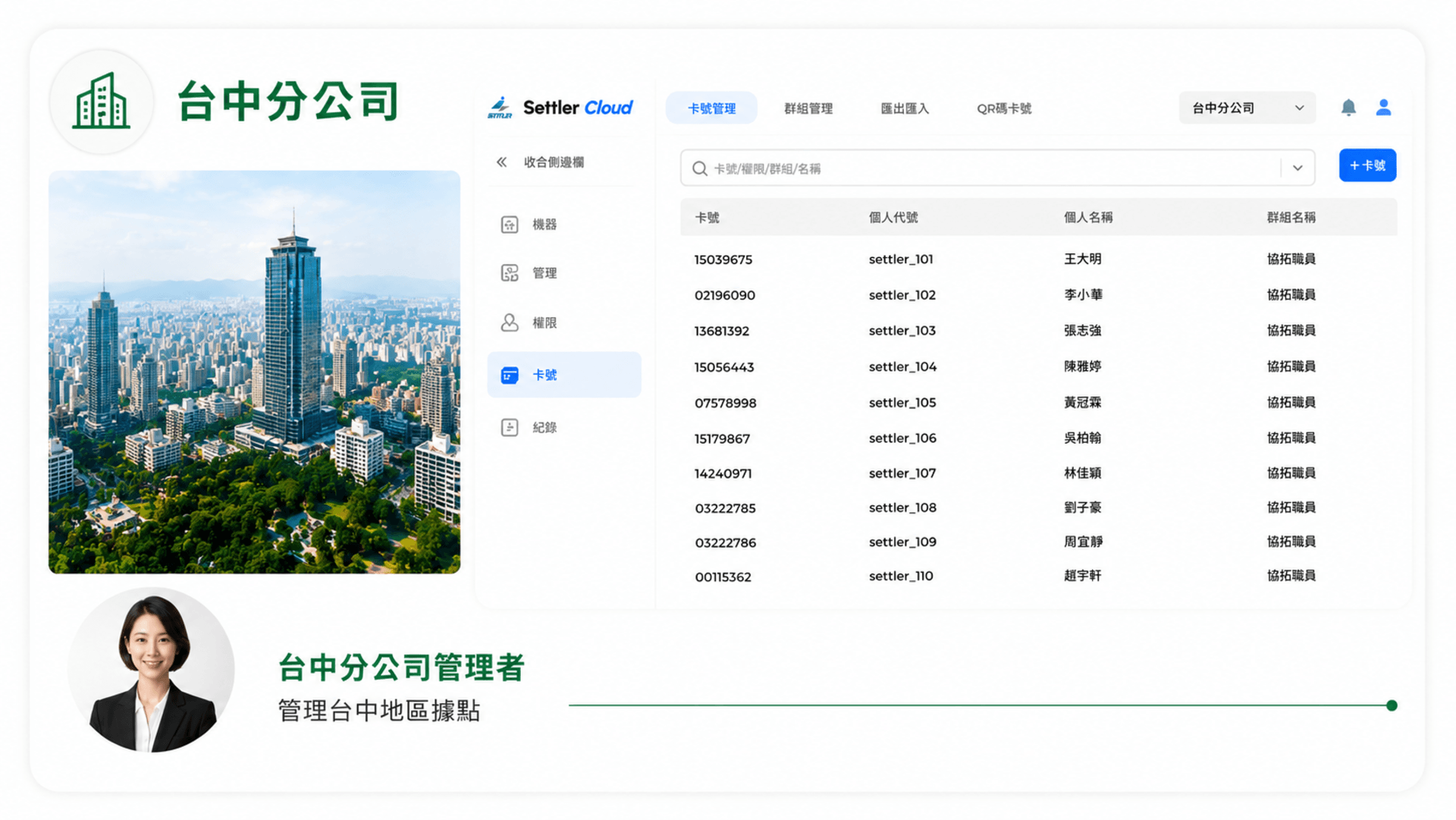Click the name 林佳穎
The image size is (1456, 820).
1083,473
